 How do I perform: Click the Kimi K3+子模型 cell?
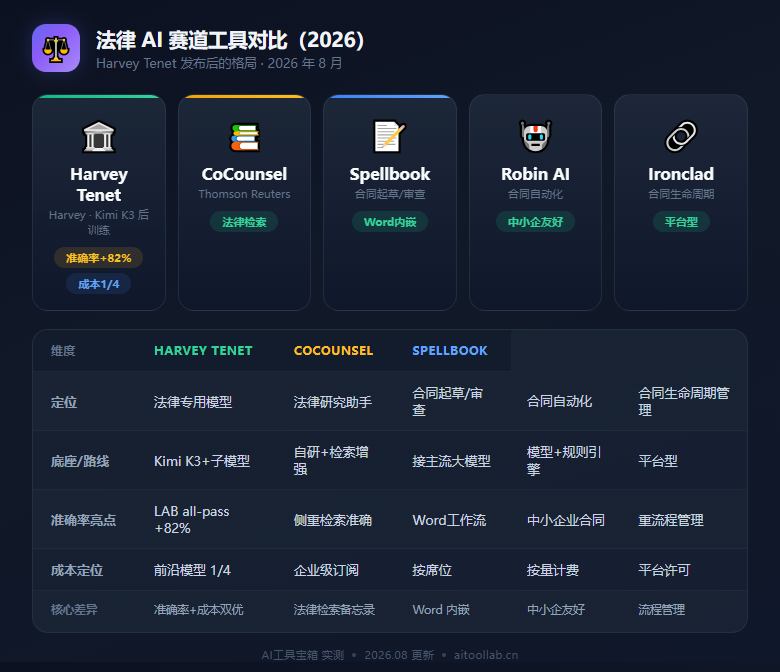click(201, 461)
